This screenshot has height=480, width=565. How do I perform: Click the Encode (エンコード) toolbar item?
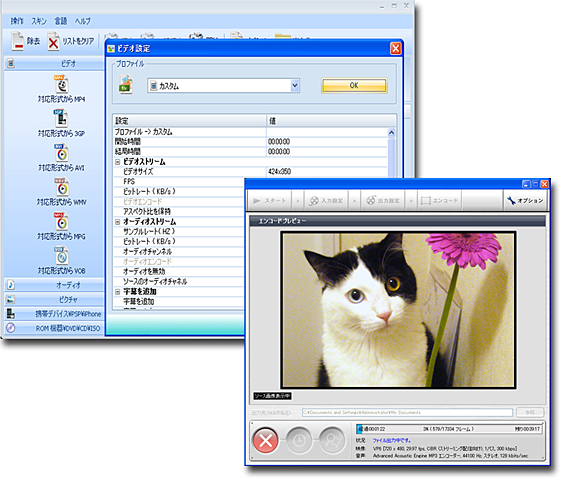(440, 201)
